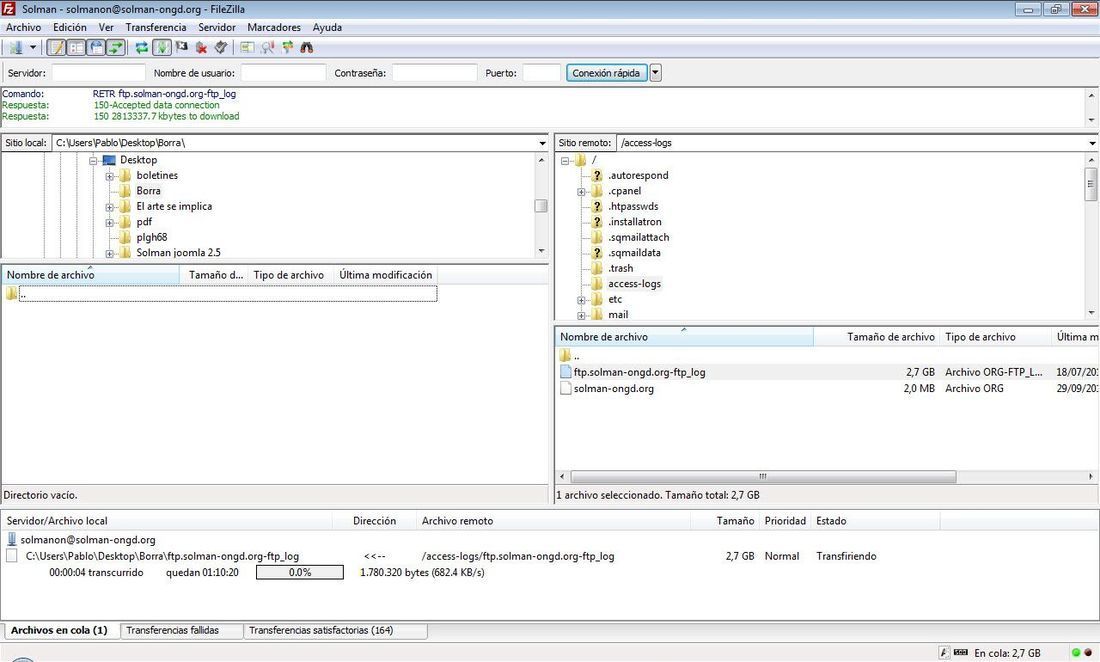Click the boletines folder icon
The width and height of the screenshot is (1100, 662).
point(126,175)
